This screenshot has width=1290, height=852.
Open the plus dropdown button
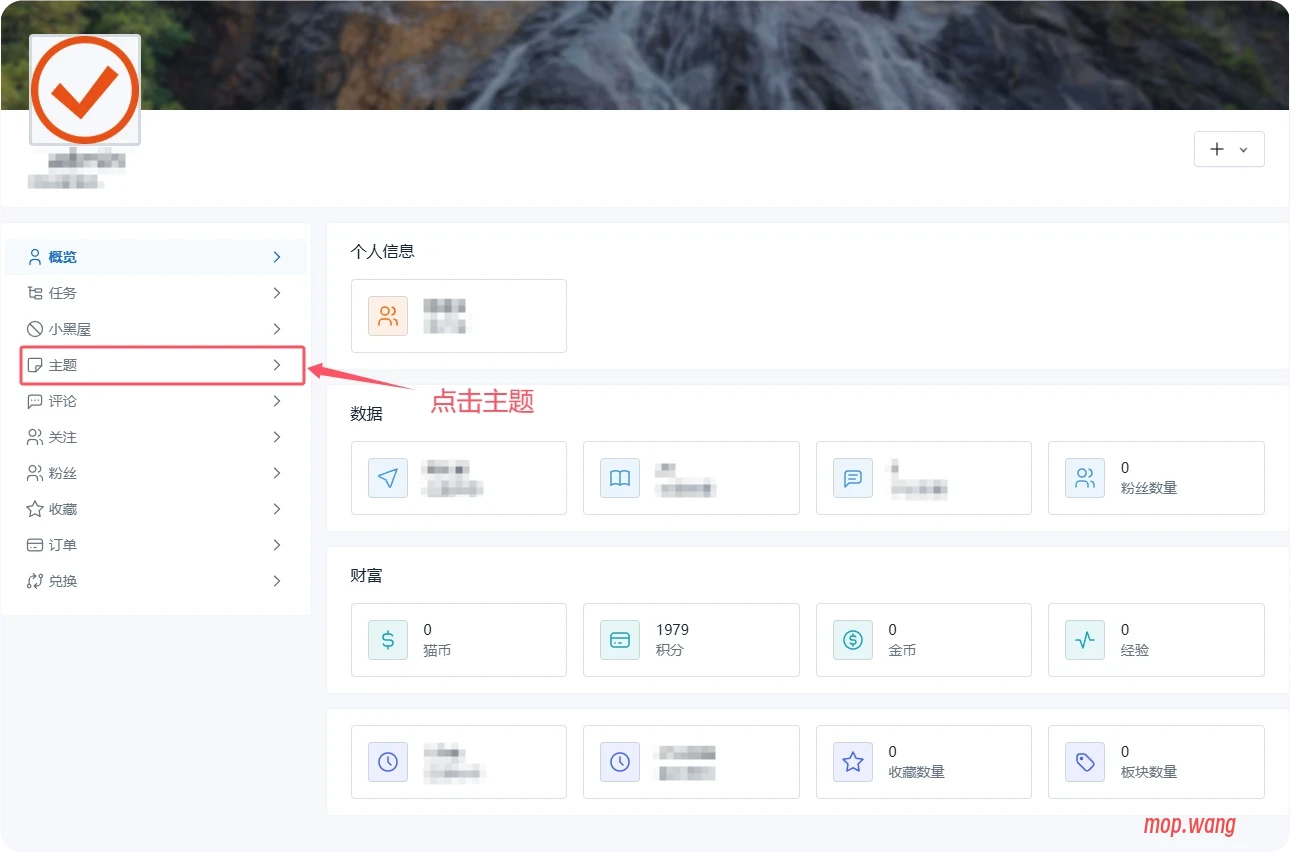tap(1229, 149)
